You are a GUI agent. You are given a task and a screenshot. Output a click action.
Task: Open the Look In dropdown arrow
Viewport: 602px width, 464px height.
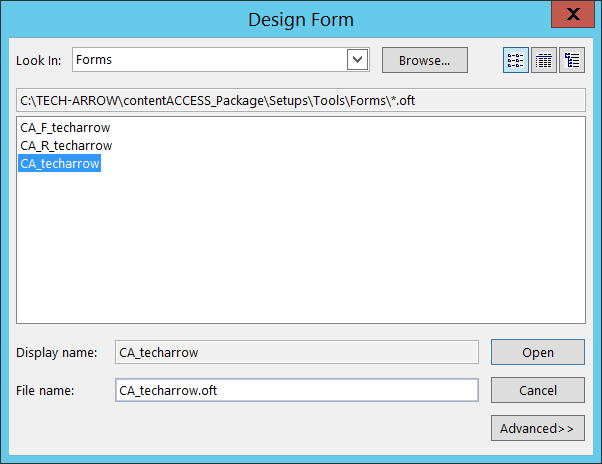[358, 60]
